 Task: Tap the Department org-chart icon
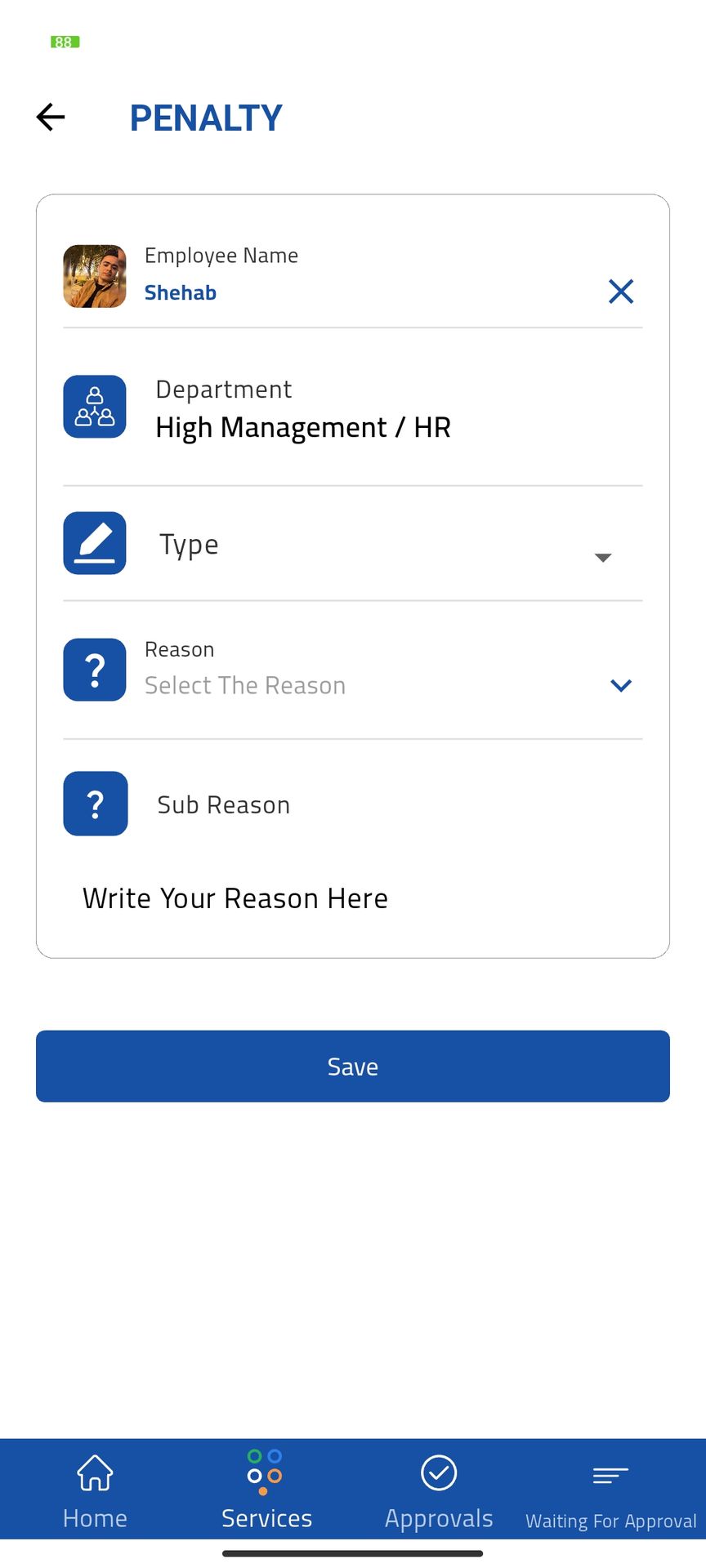95,407
